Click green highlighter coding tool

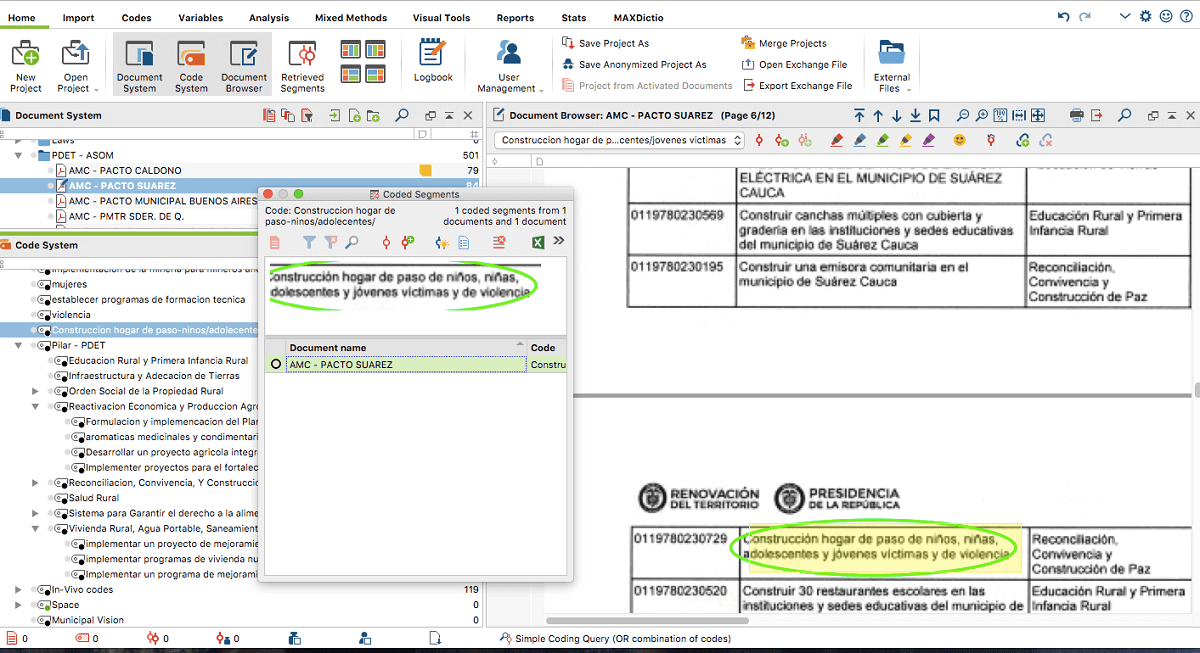[x=883, y=141]
